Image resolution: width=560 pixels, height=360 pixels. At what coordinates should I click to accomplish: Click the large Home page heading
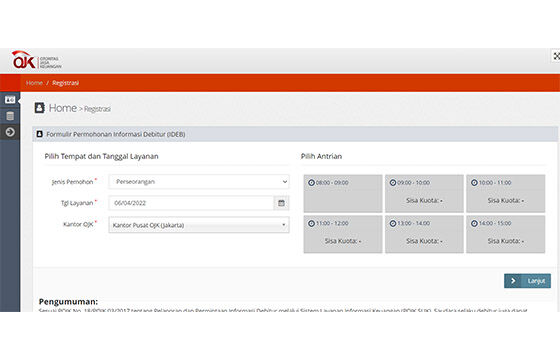[x=63, y=108]
